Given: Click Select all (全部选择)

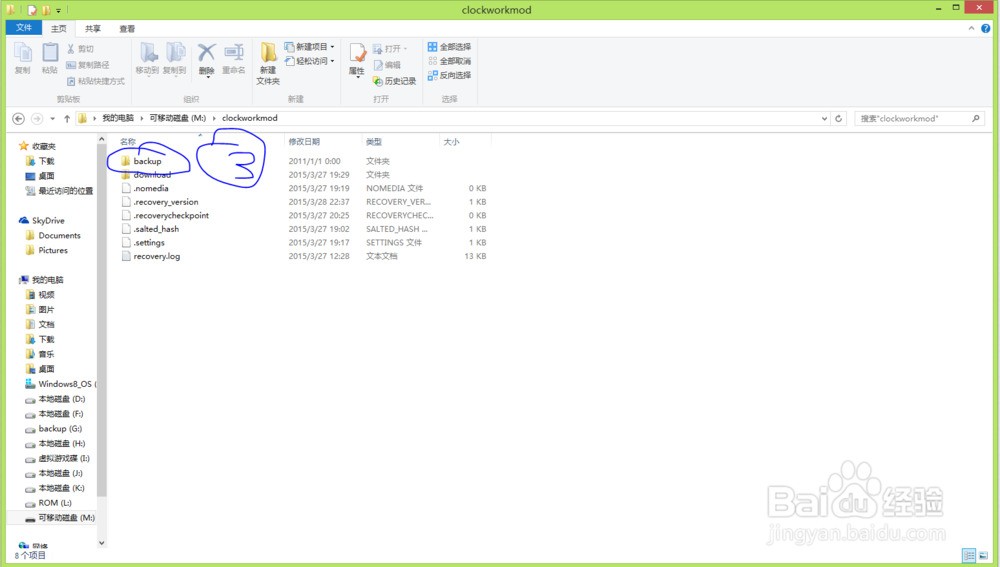Looking at the screenshot, I should pos(449,47).
